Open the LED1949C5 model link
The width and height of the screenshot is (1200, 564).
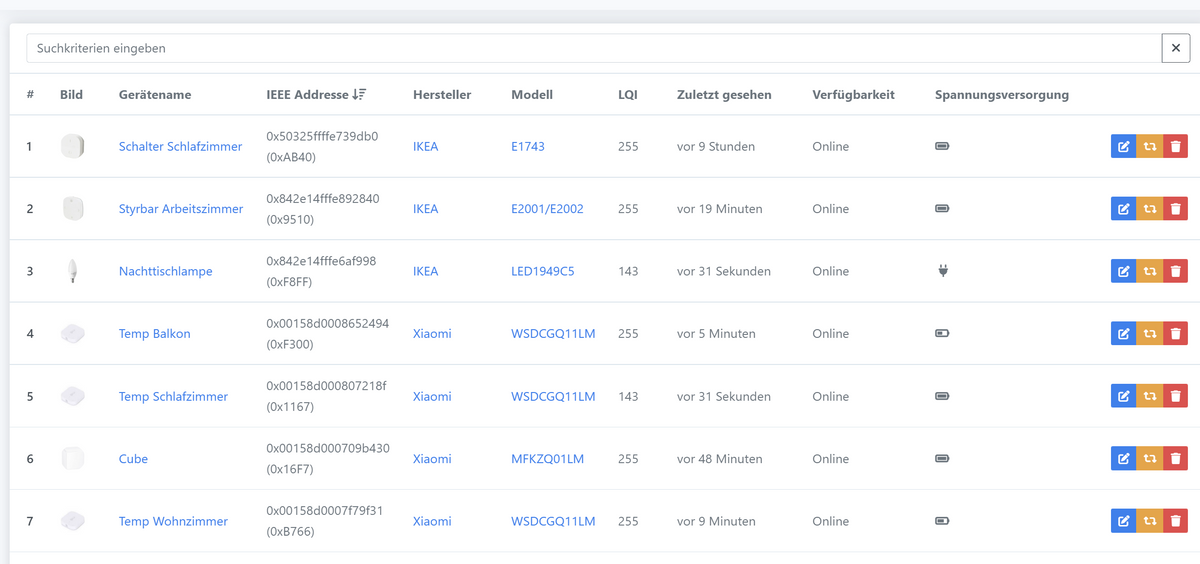point(543,271)
